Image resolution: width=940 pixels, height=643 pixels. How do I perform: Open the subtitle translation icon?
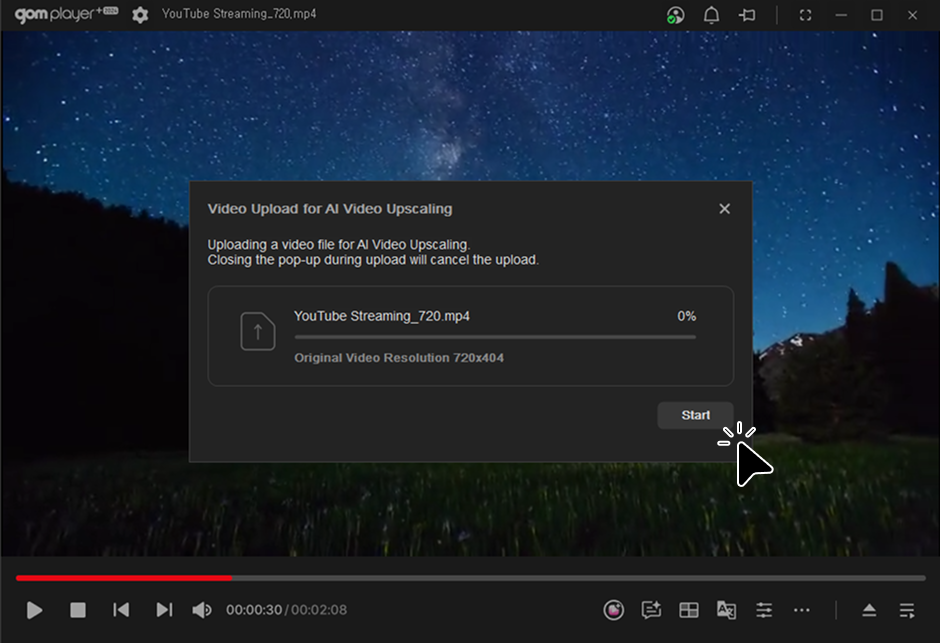coord(726,609)
